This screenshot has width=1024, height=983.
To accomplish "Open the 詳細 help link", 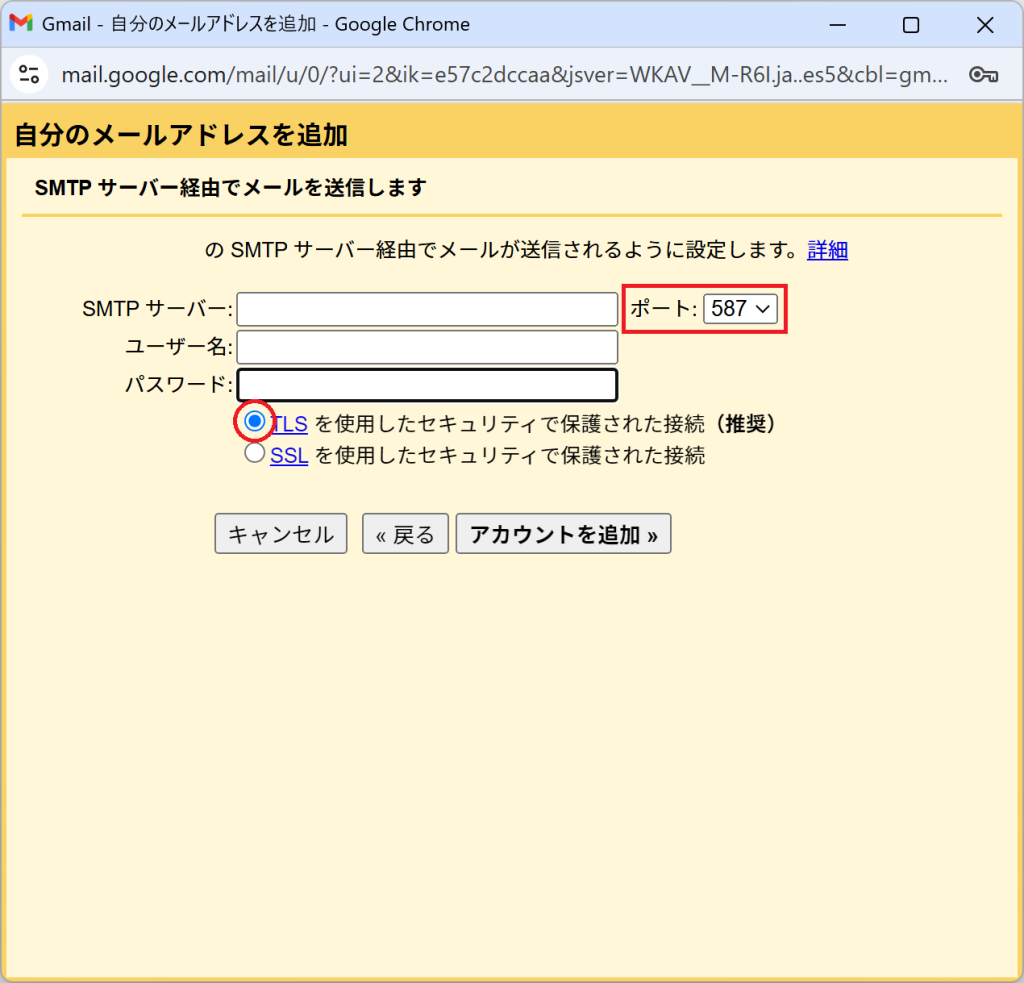I will pyautogui.click(x=827, y=249).
